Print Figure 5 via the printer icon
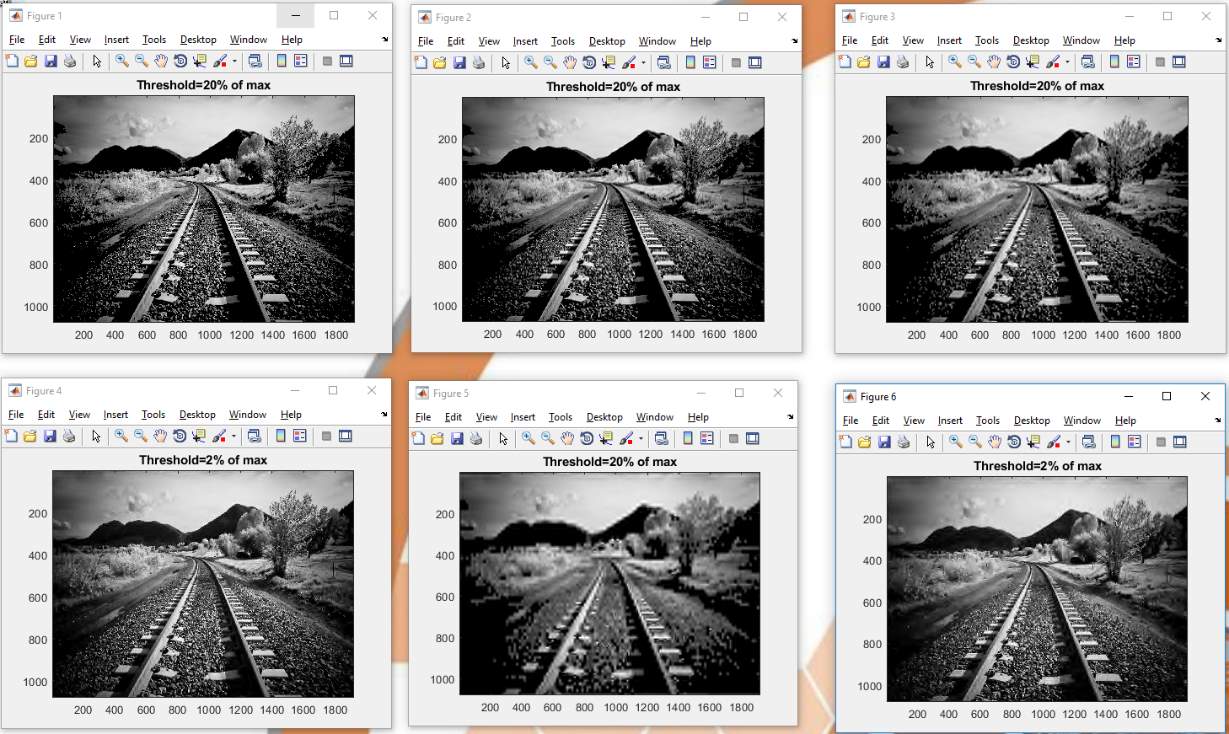Viewport: 1229px width, 734px height. click(x=476, y=438)
